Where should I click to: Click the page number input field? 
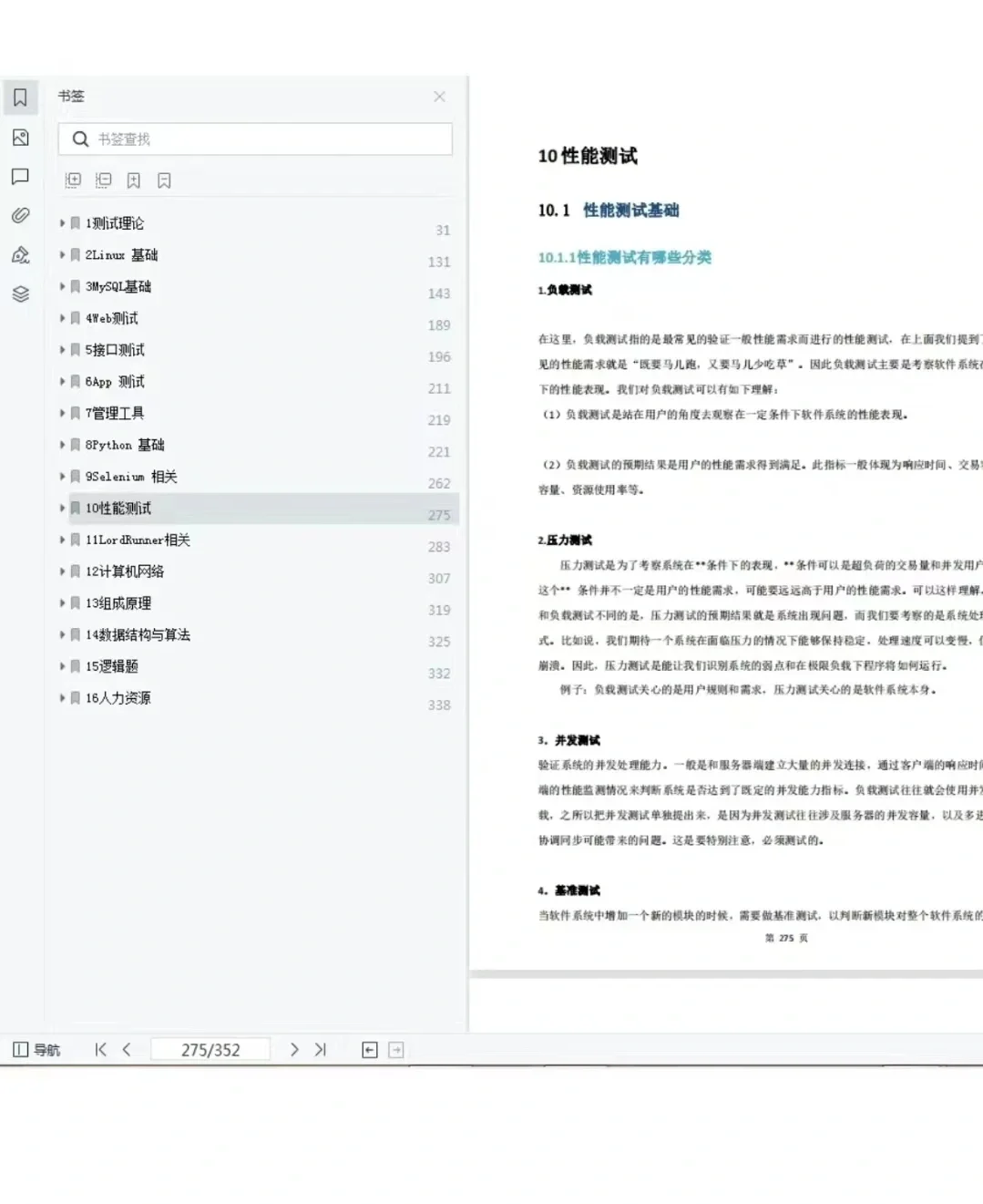click(x=210, y=1049)
